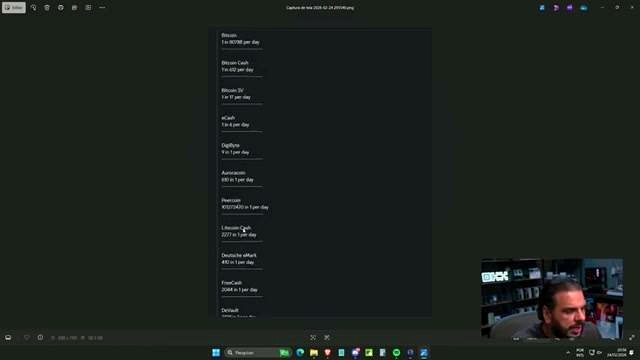Click the eCash entry
This screenshot has width=640, height=360.
235,121
